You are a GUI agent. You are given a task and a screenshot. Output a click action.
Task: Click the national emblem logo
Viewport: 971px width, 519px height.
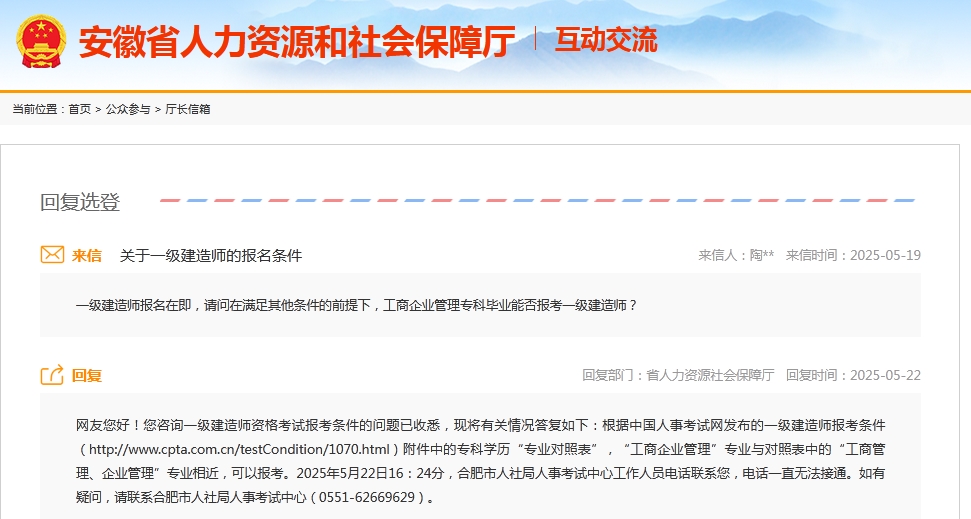point(41,41)
